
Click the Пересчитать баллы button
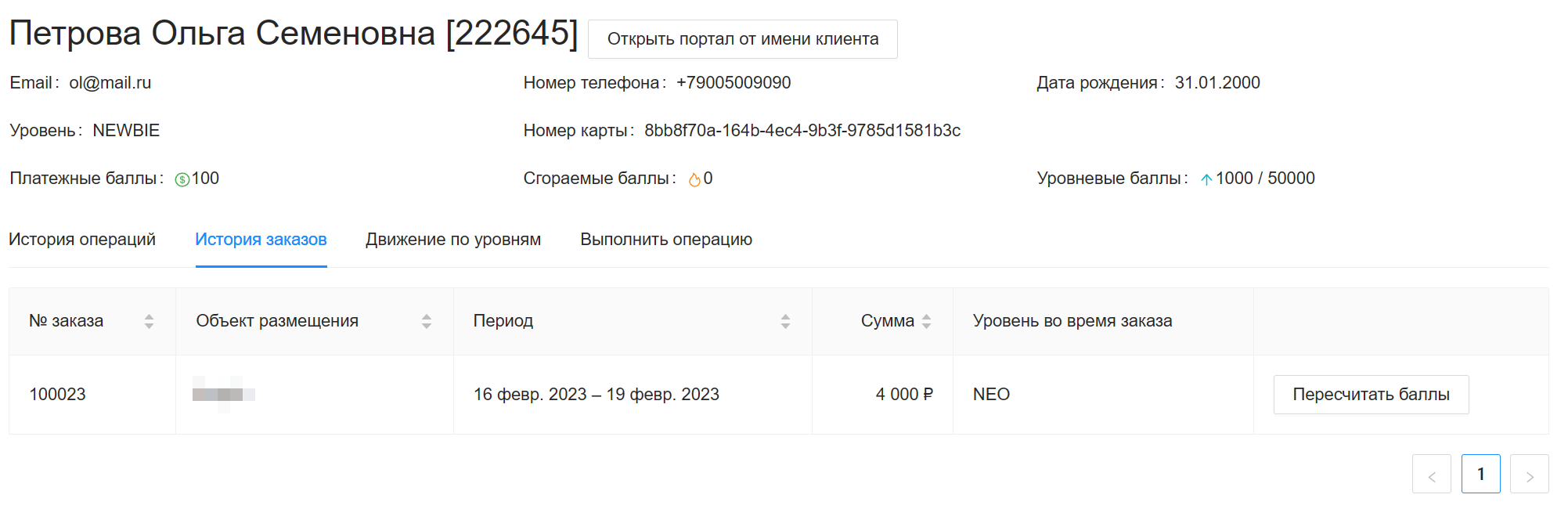point(1371,395)
